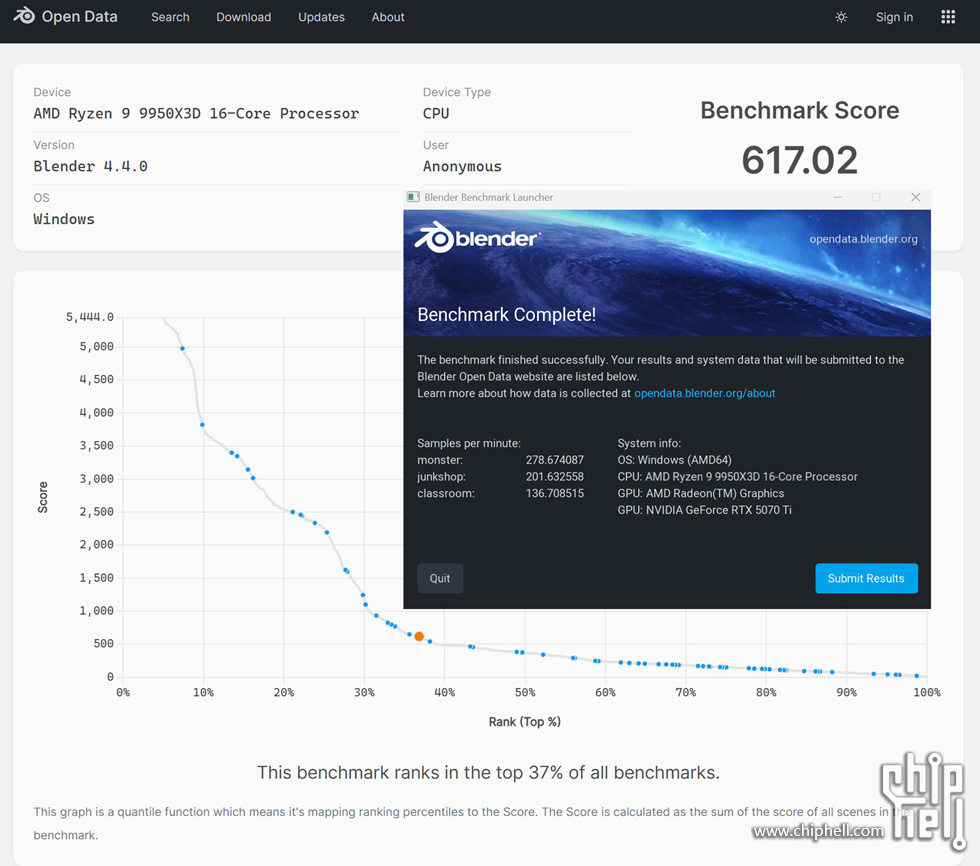Screen dimensions: 980x866
Task: Click the Blender Benchmark Launcher title icon
Action: pos(413,197)
